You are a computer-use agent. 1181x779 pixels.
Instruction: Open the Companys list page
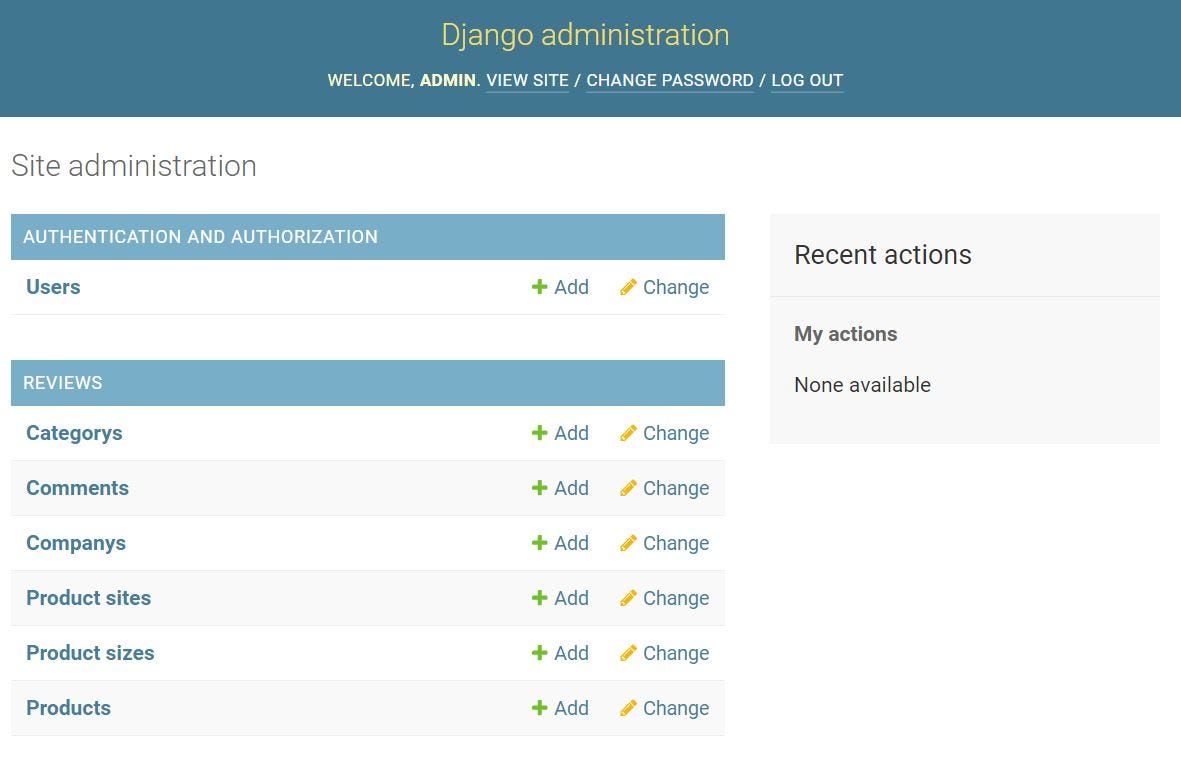pos(76,543)
